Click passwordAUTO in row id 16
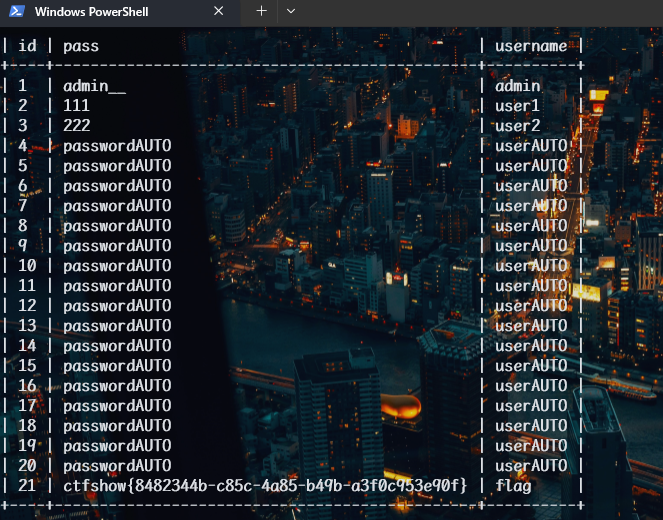 (x=117, y=386)
